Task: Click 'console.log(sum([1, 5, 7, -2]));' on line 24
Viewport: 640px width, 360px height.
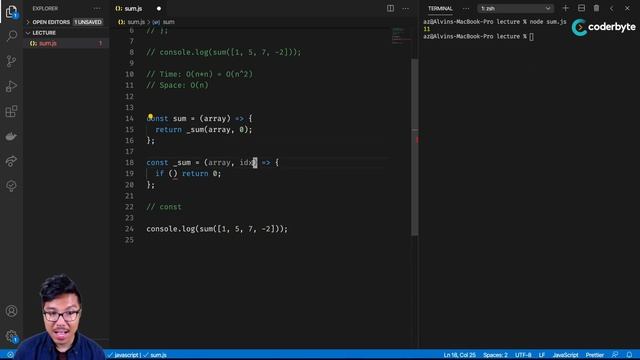Action: (217, 229)
